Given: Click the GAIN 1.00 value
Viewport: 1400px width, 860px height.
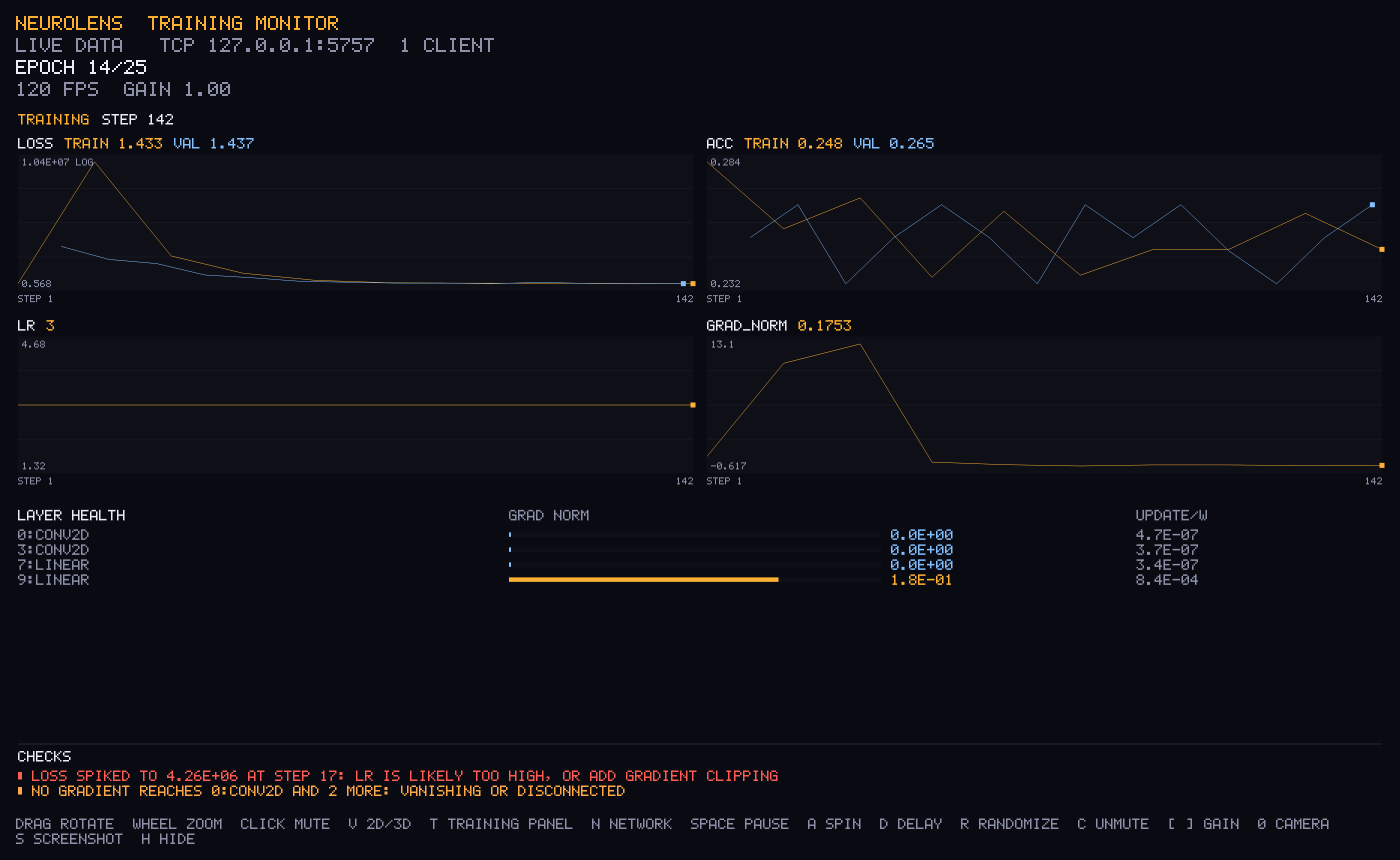Looking at the screenshot, I should coord(177,89).
